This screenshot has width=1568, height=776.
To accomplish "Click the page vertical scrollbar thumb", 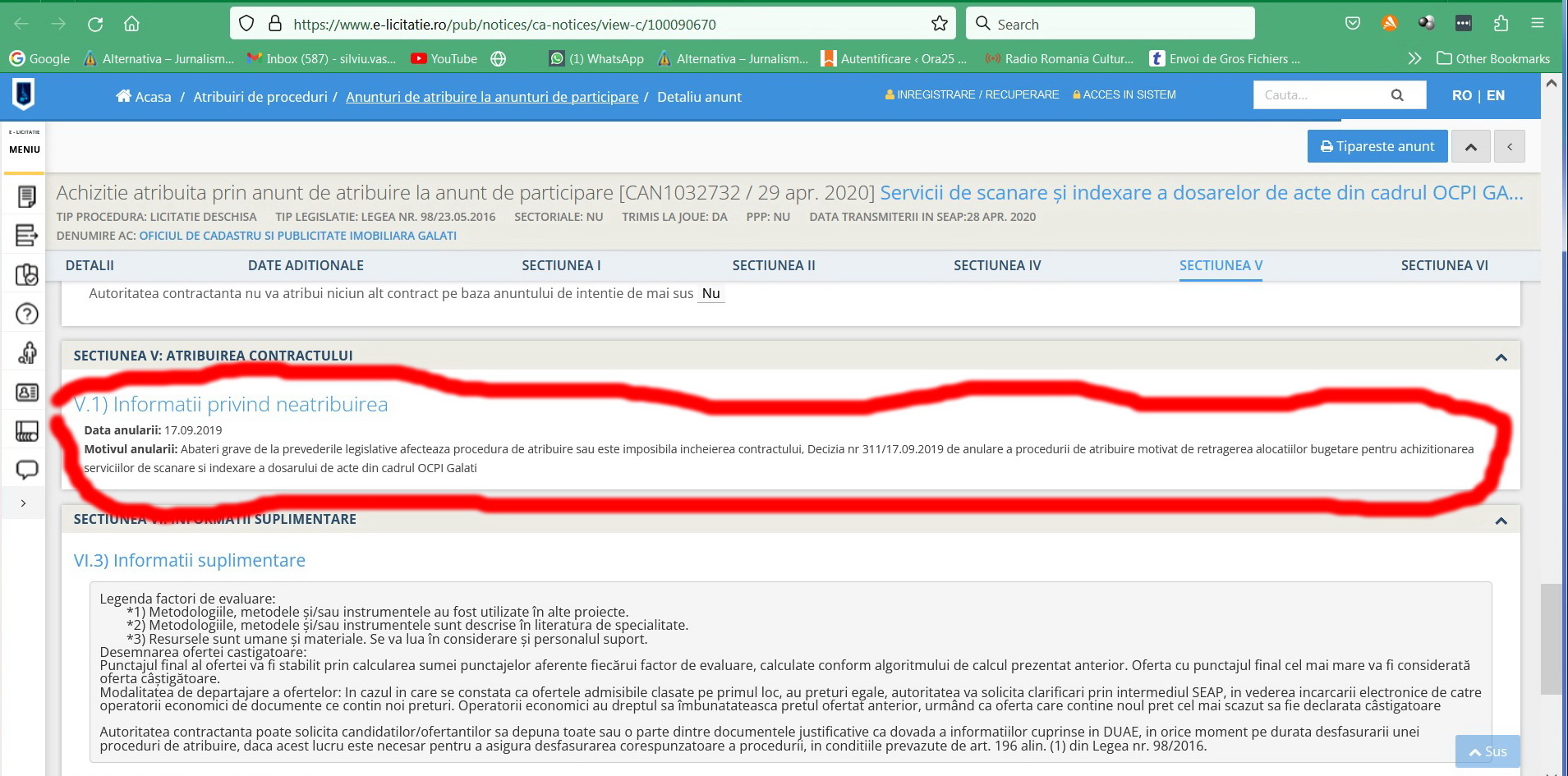I will pos(1551,641).
